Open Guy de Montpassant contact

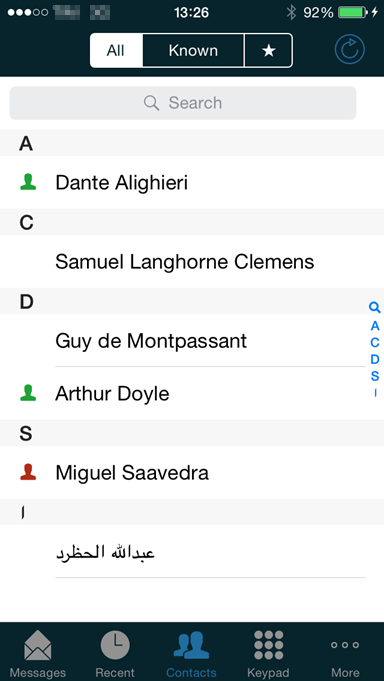tap(192, 341)
